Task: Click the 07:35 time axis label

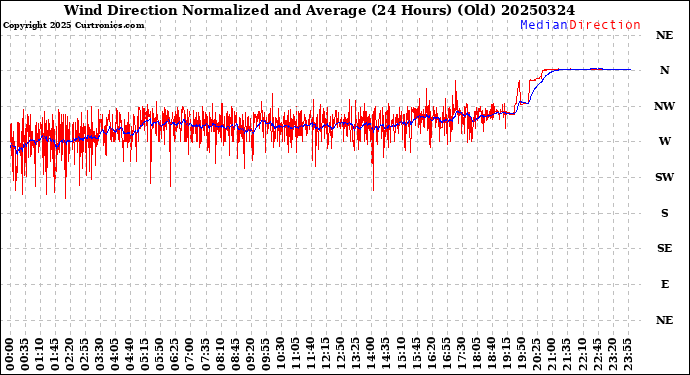Action: pos(206,355)
